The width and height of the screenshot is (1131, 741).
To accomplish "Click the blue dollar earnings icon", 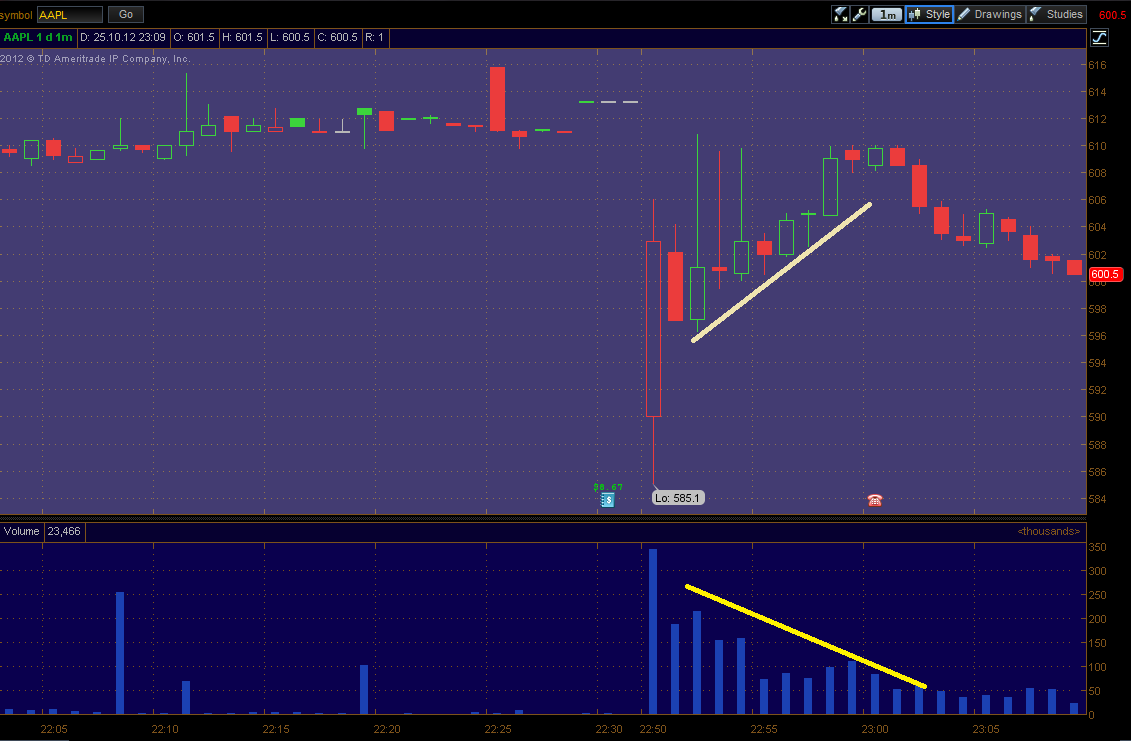I will pos(607,500).
